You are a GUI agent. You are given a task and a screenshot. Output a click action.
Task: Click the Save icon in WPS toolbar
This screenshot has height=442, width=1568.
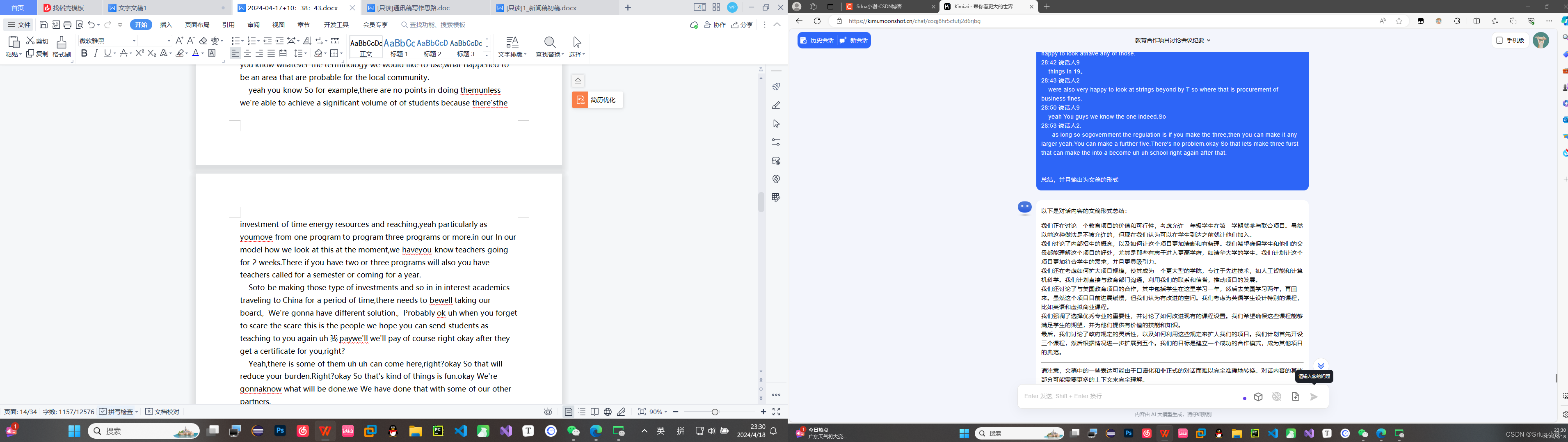(43, 25)
